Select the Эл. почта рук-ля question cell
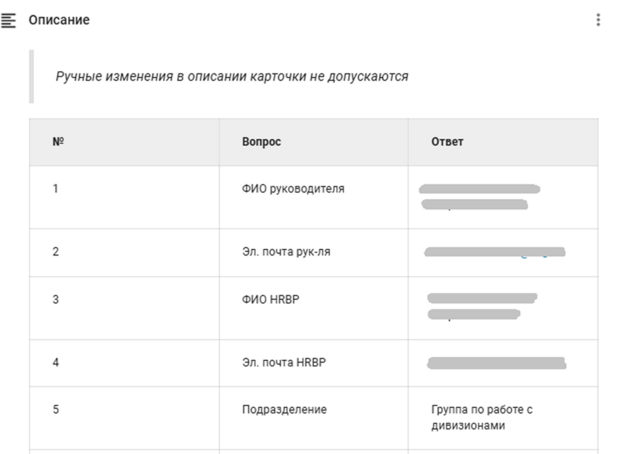The image size is (620, 454). pos(314,252)
